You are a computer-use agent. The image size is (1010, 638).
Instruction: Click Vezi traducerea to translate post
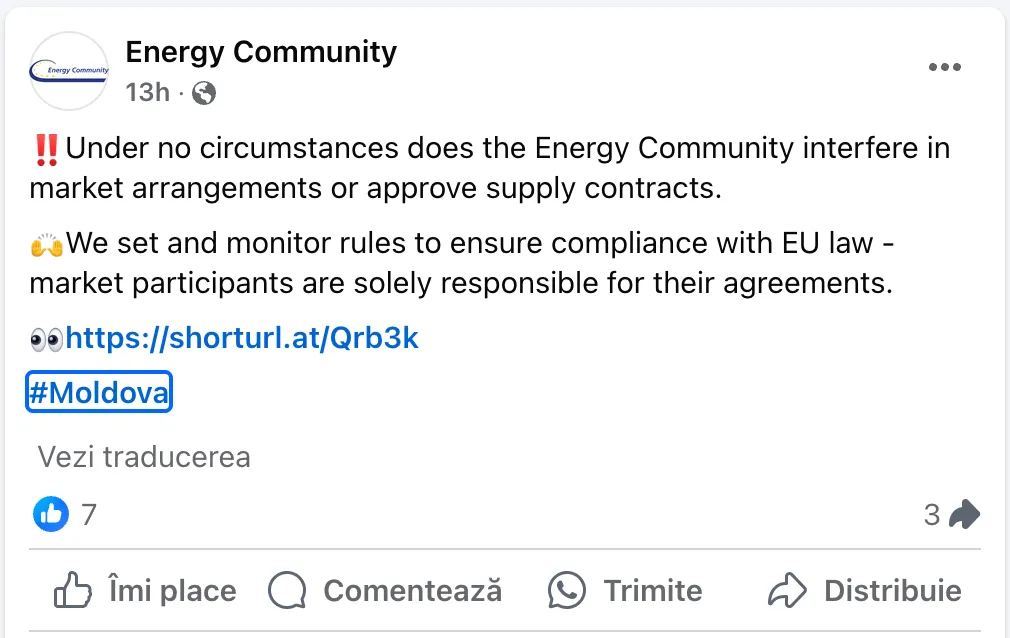coord(144,458)
